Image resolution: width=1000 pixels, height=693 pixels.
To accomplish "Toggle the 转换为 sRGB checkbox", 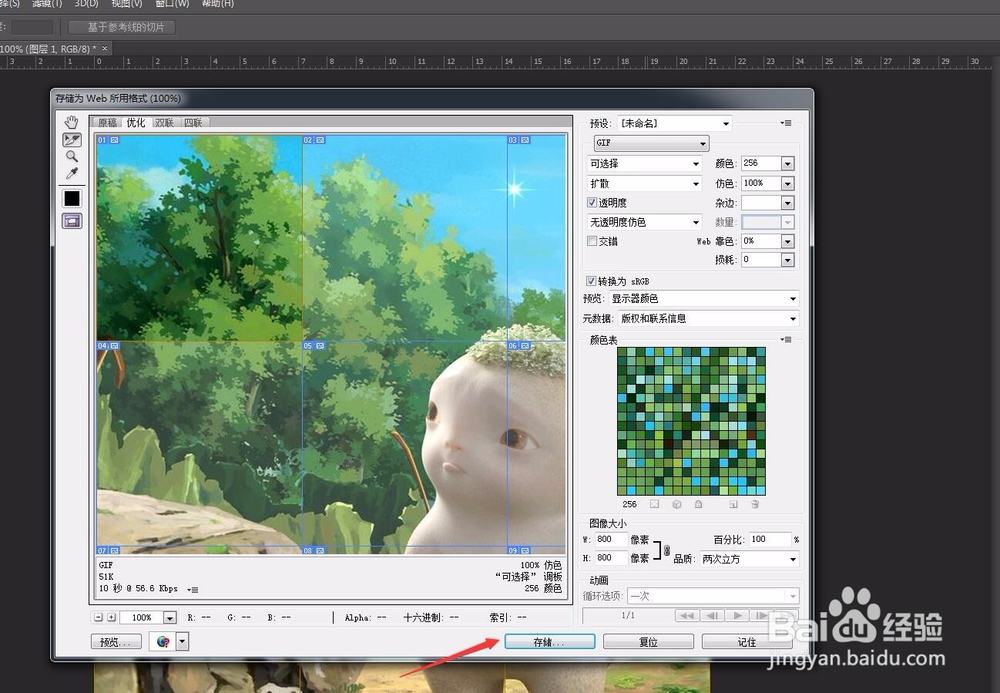I will tap(591, 281).
